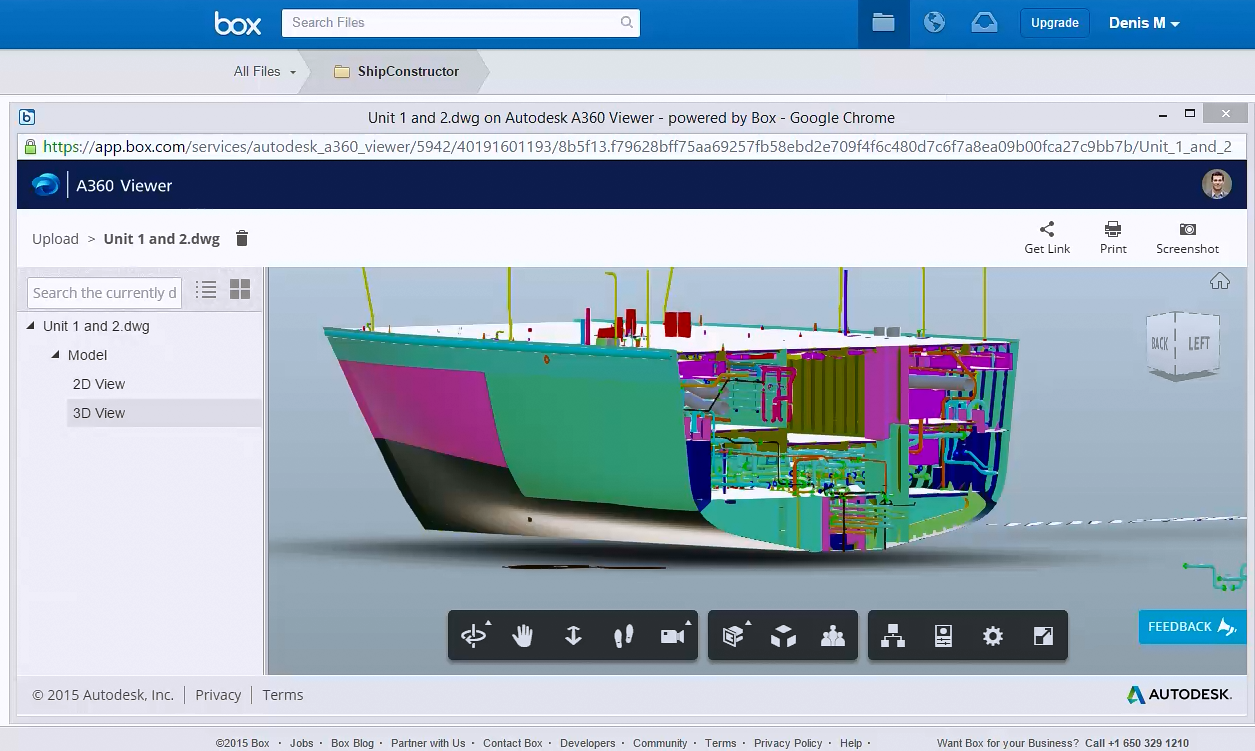Screen dimensions: 1255x751
Task: Collapse the Unit 1 and 2.dwg tree node
Action: pos(30,326)
